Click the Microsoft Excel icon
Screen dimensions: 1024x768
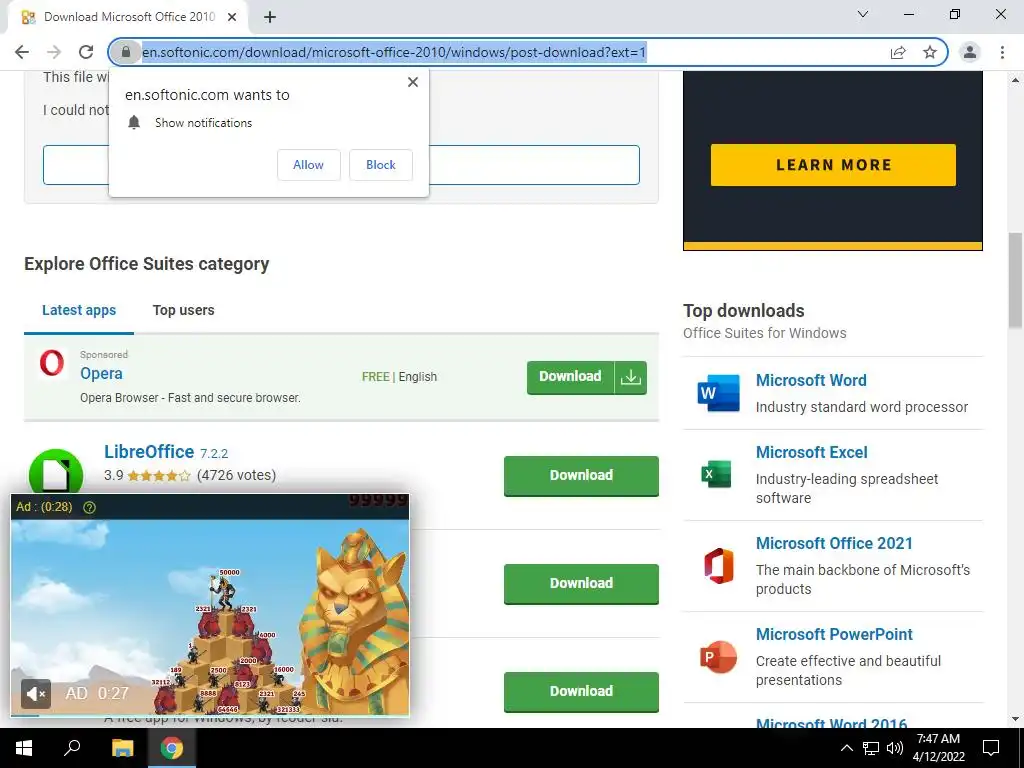pyautogui.click(x=716, y=474)
